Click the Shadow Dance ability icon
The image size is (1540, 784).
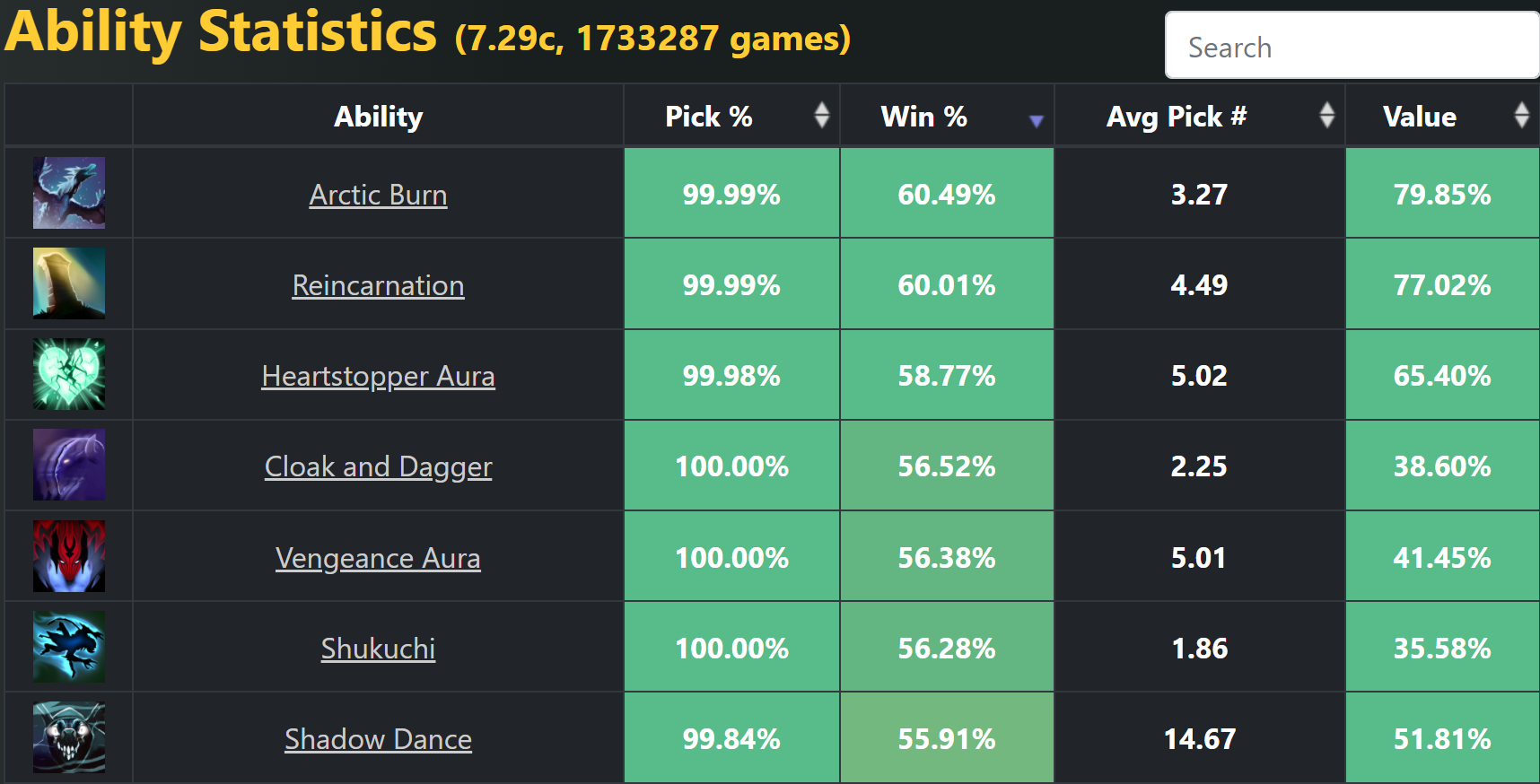coord(69,737)
